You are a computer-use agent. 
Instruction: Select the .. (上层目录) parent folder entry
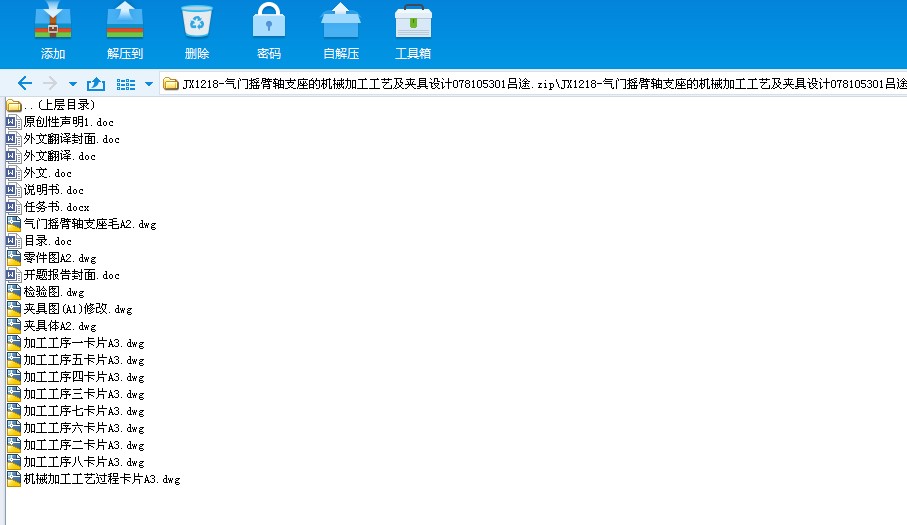pyautogui.click(x=50, y=105)
